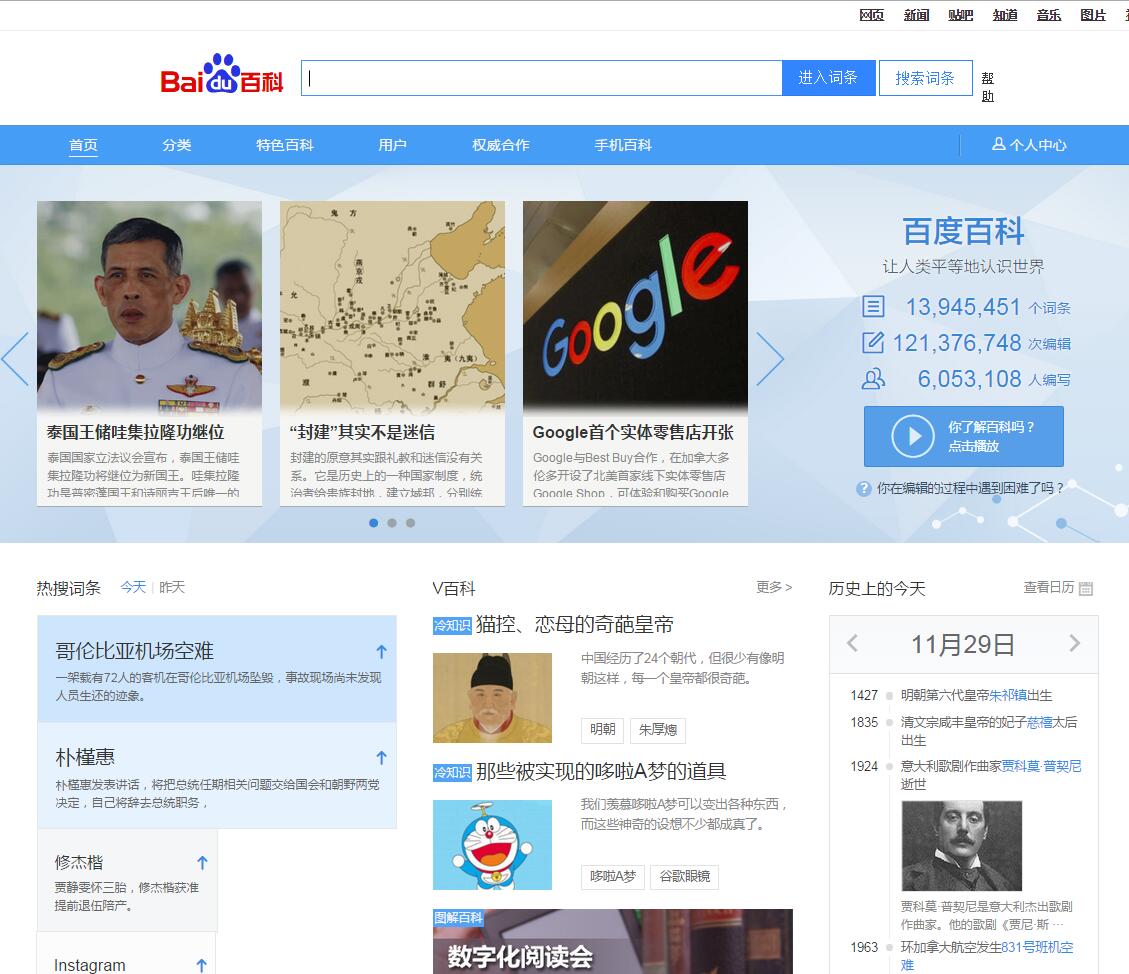Open the 首页 nav tab
Screen dimensions: 1129x974
[84, 145]
